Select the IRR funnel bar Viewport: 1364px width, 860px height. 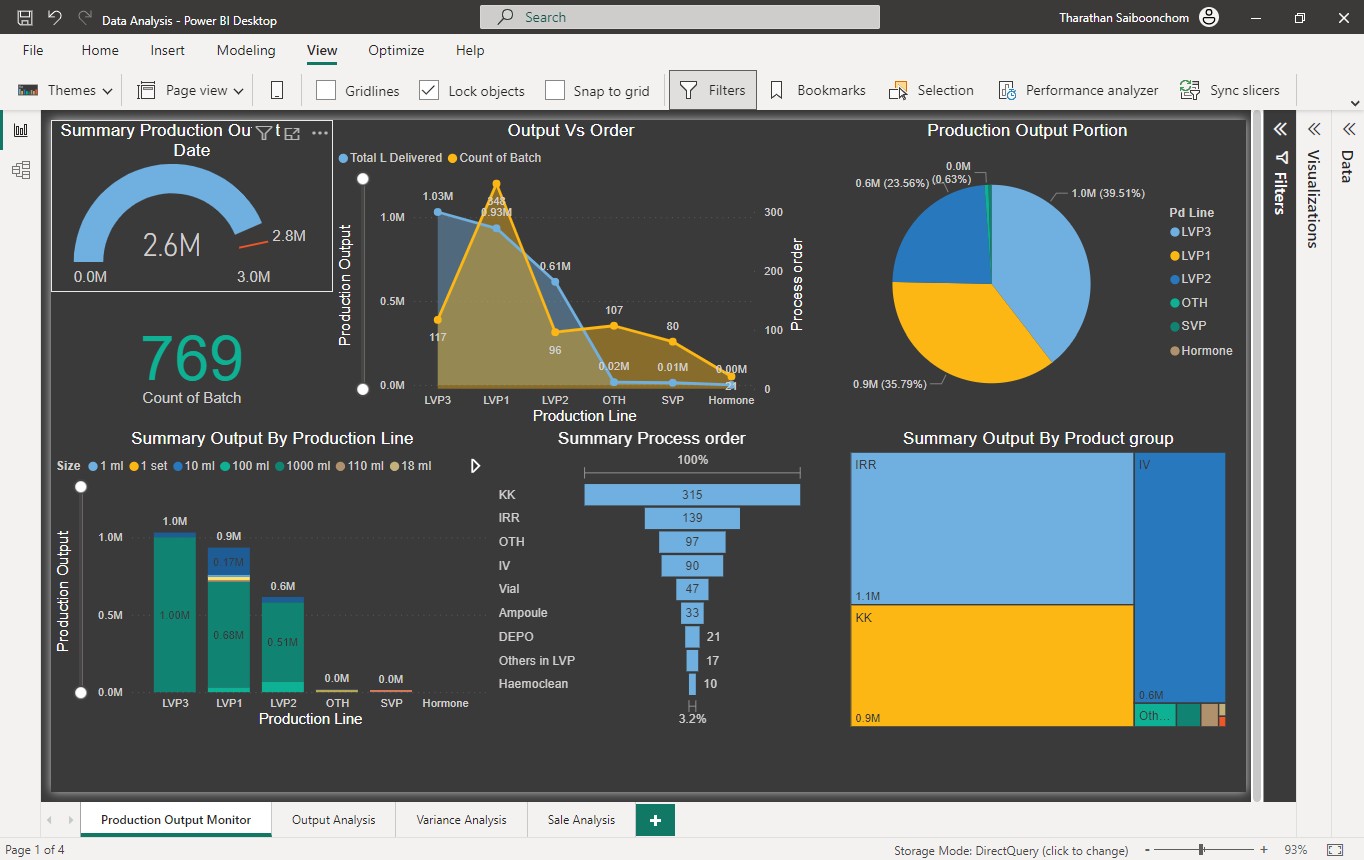click(x=692, y=518)
